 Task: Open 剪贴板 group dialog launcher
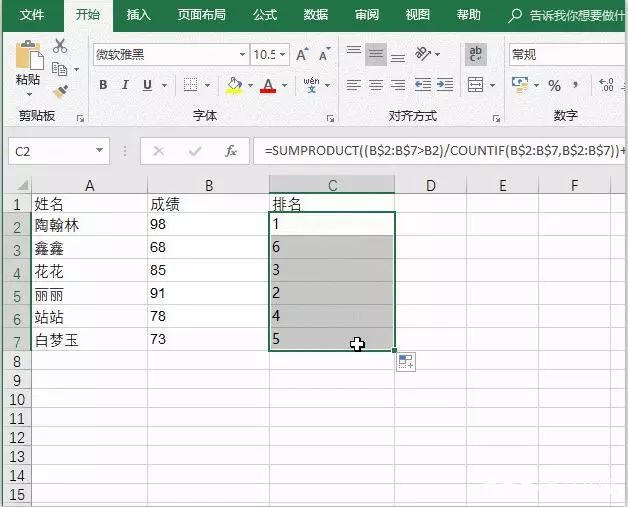coord(81,118)
